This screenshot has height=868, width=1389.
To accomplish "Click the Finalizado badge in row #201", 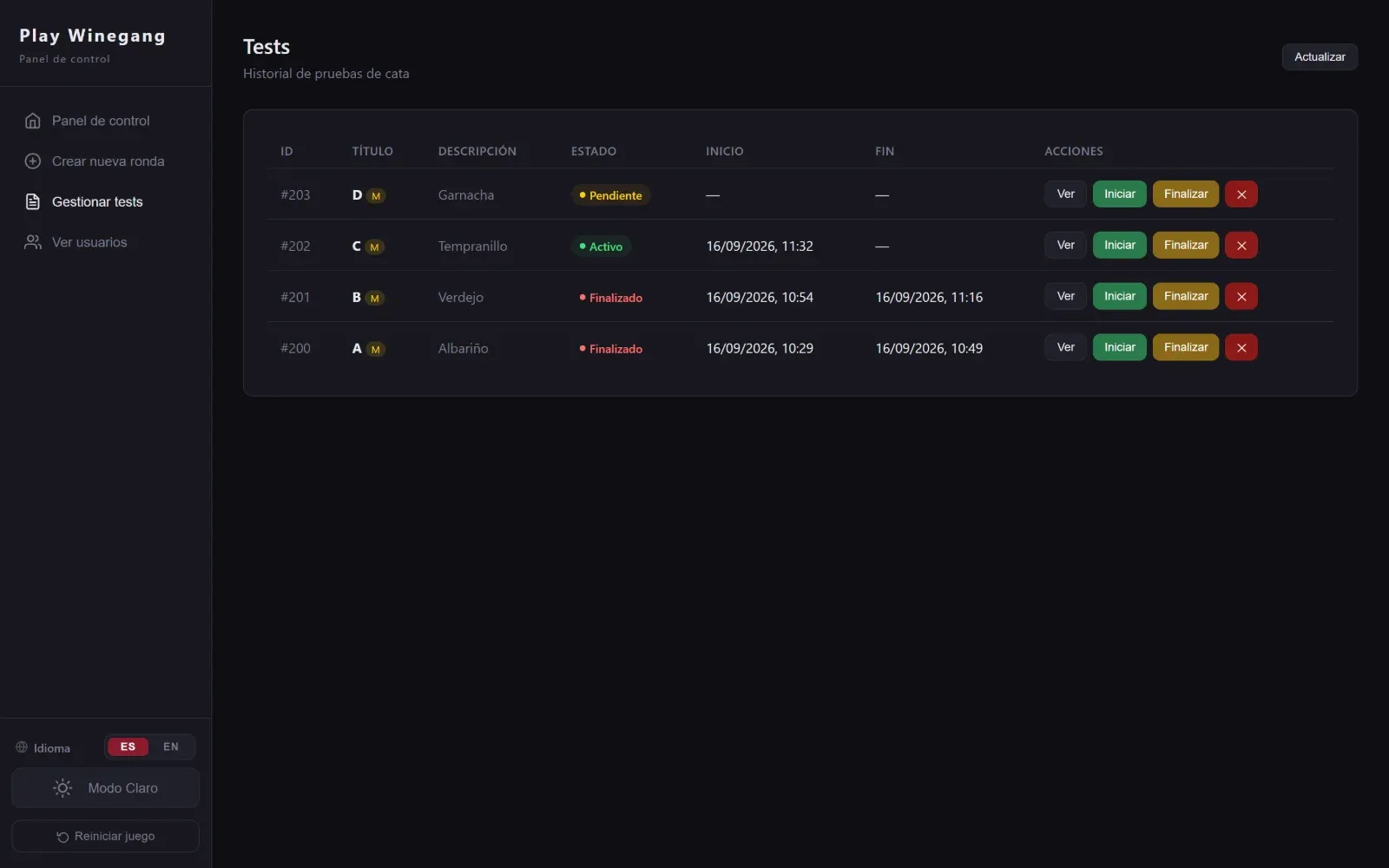I will click(x=611, y=298).
